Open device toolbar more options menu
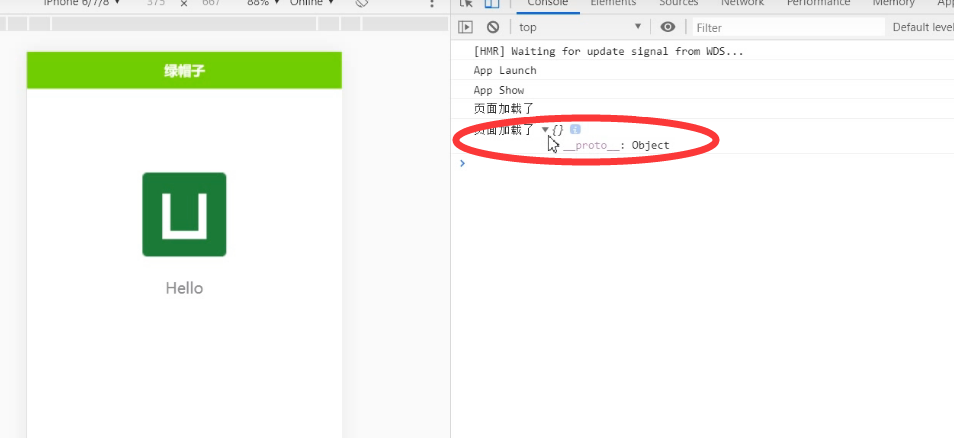This screenshot has width=954, height=438. (x=432, y=4)
